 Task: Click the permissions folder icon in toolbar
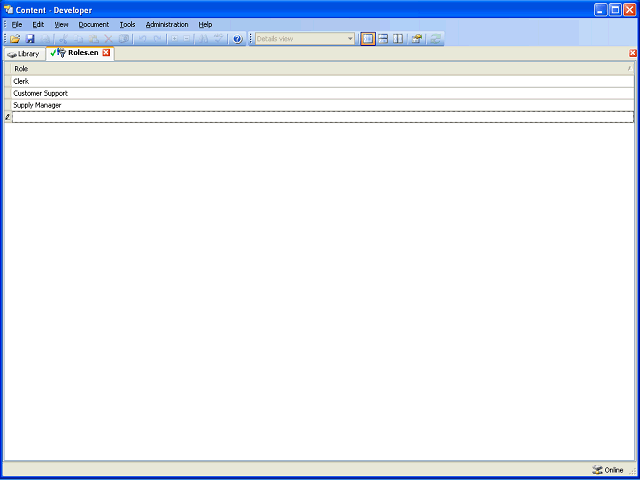click(416, 39)
